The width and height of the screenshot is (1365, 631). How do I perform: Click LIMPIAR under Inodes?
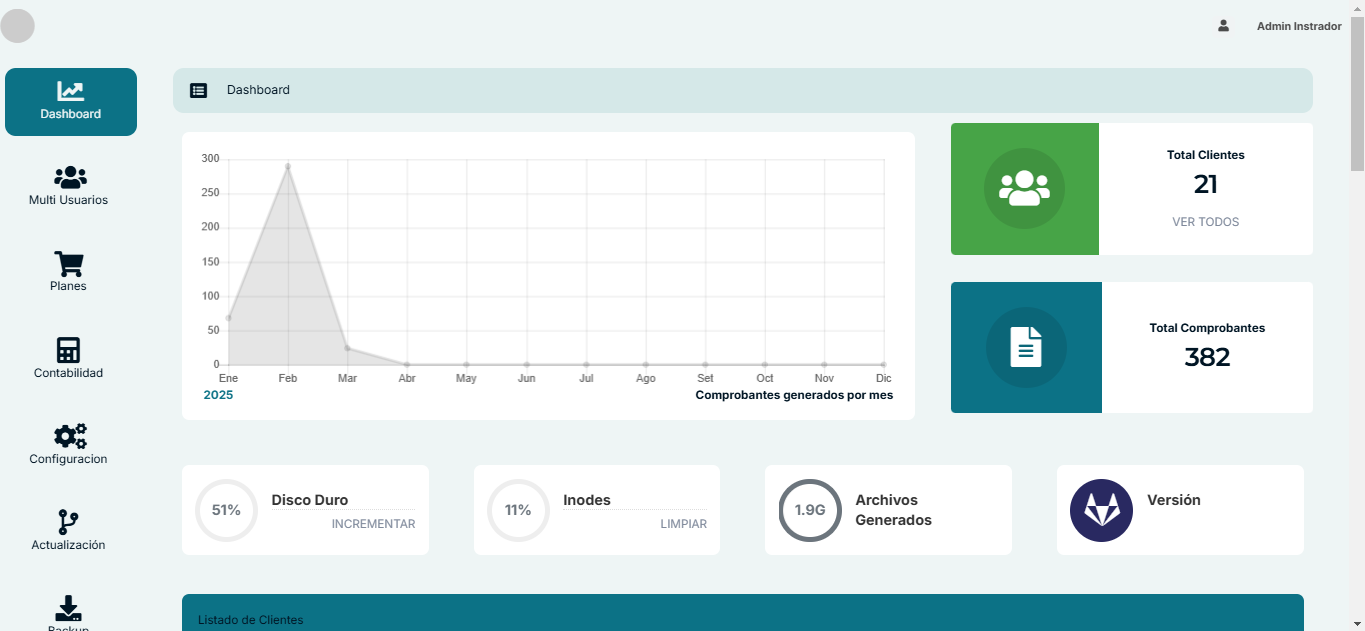(683, 524)
